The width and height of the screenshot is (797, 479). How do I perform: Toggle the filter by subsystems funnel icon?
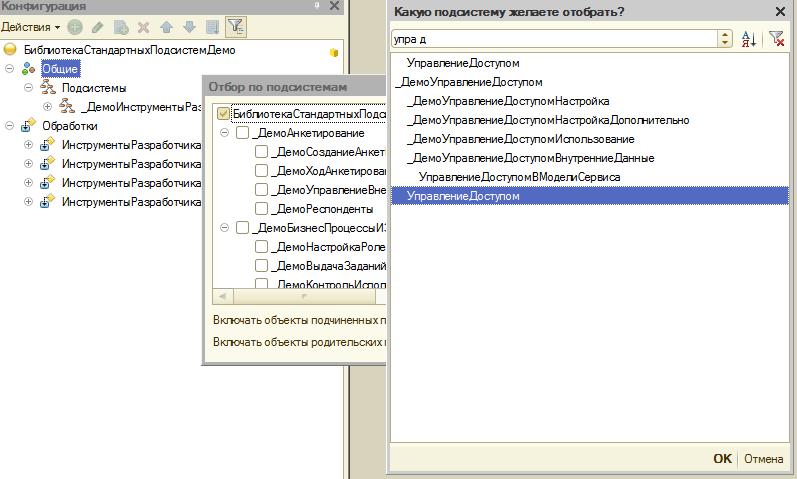click(235, 25)
